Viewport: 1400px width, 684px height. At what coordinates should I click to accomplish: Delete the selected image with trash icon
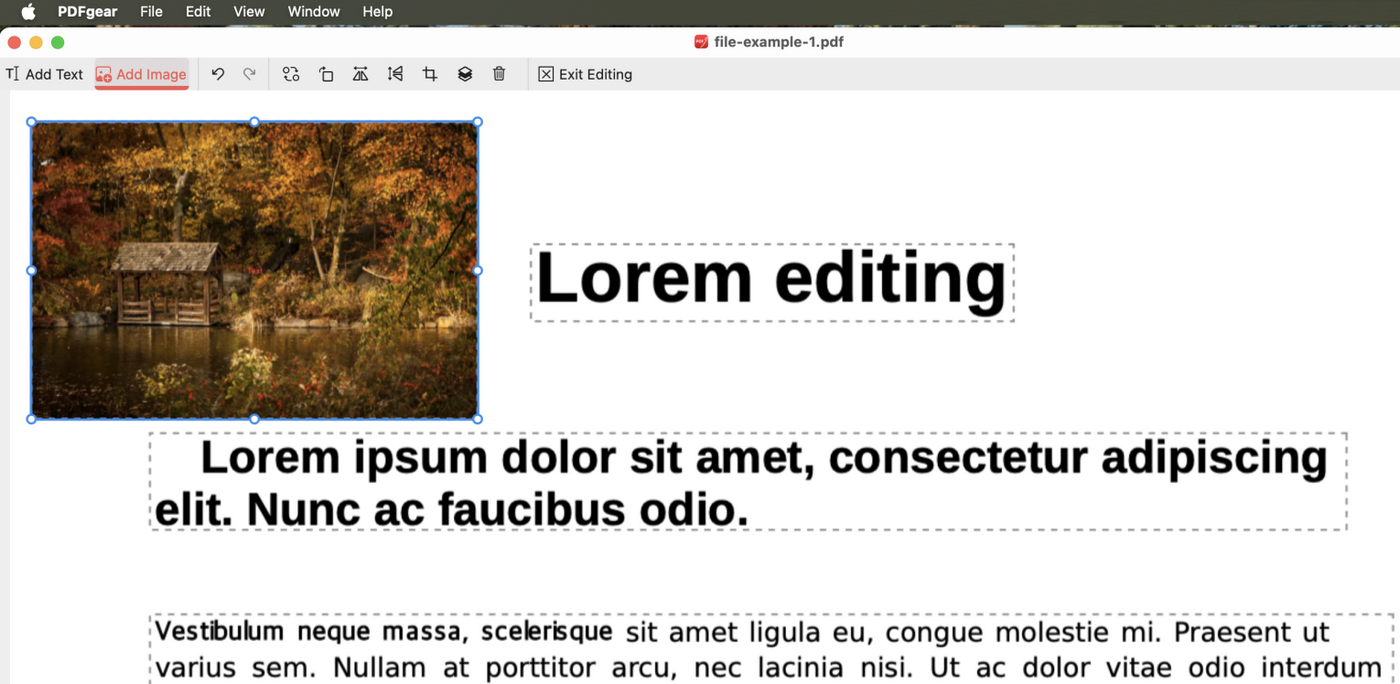click(x=499, y=74)
